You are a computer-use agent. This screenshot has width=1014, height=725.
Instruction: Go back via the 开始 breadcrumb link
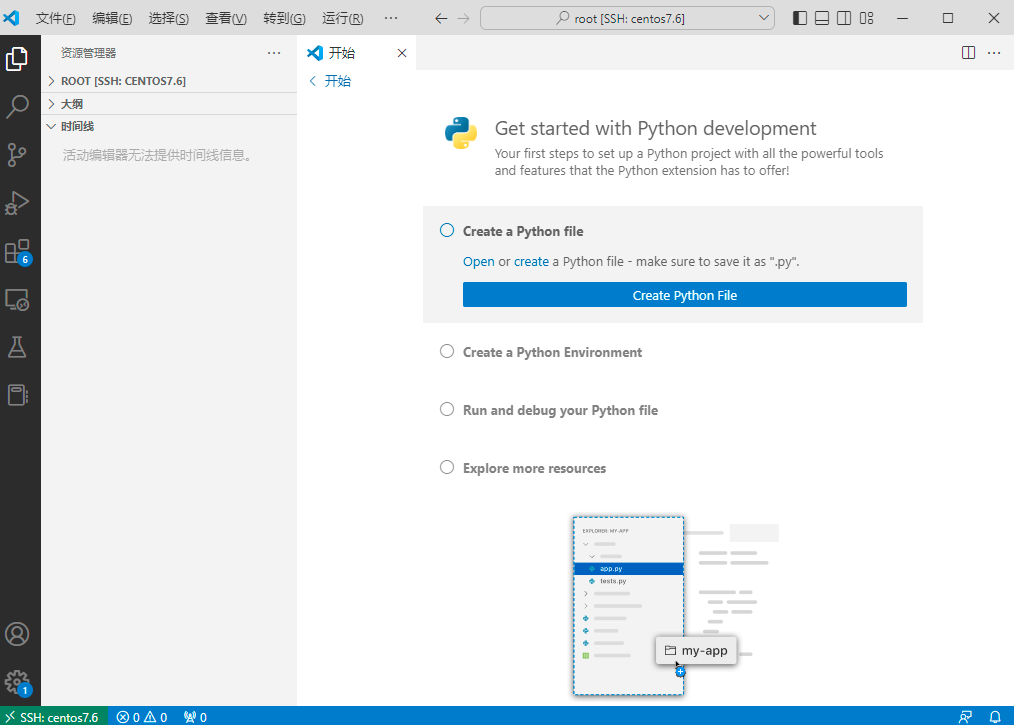tap(330, 81)
